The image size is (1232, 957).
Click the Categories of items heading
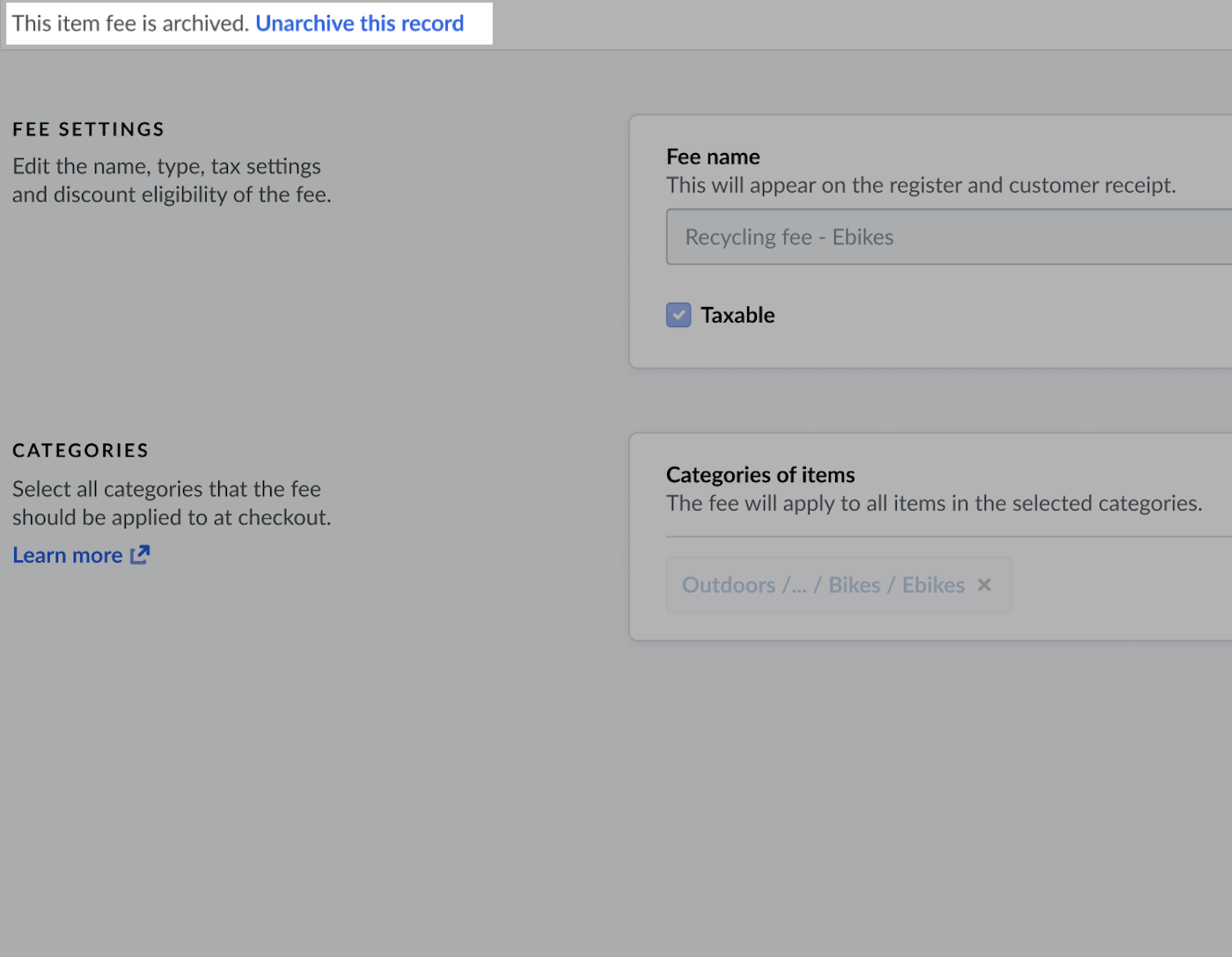pos(760,475)
